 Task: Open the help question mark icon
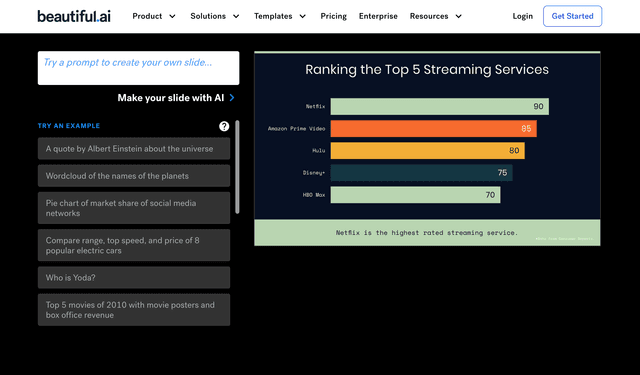tap(224, 126)
